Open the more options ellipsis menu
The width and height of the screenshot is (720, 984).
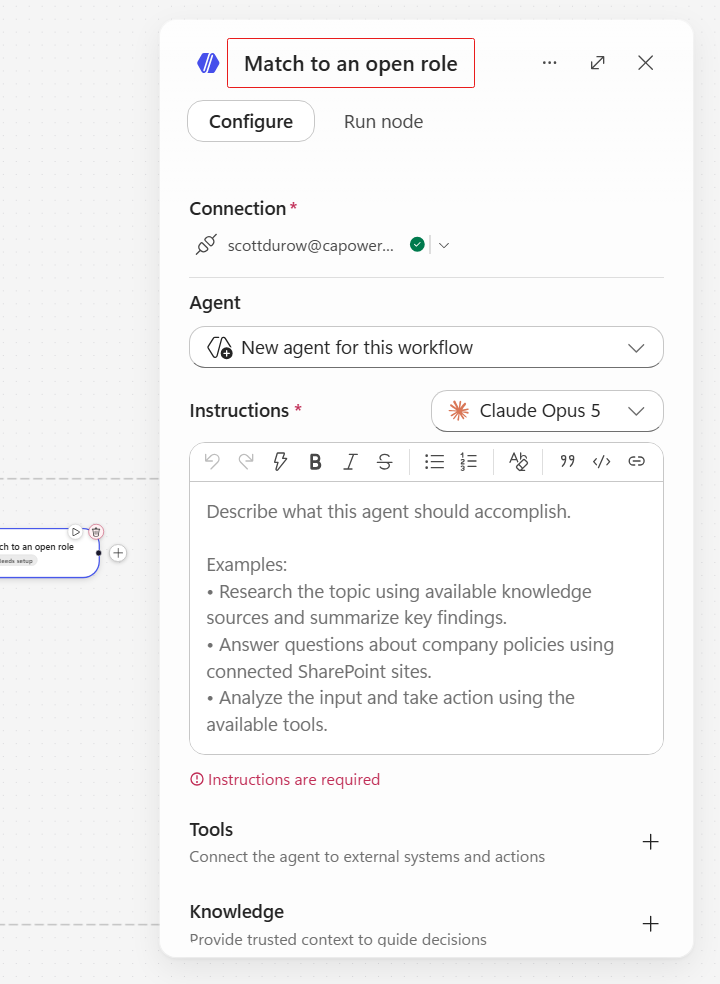(x=549, y=63)
